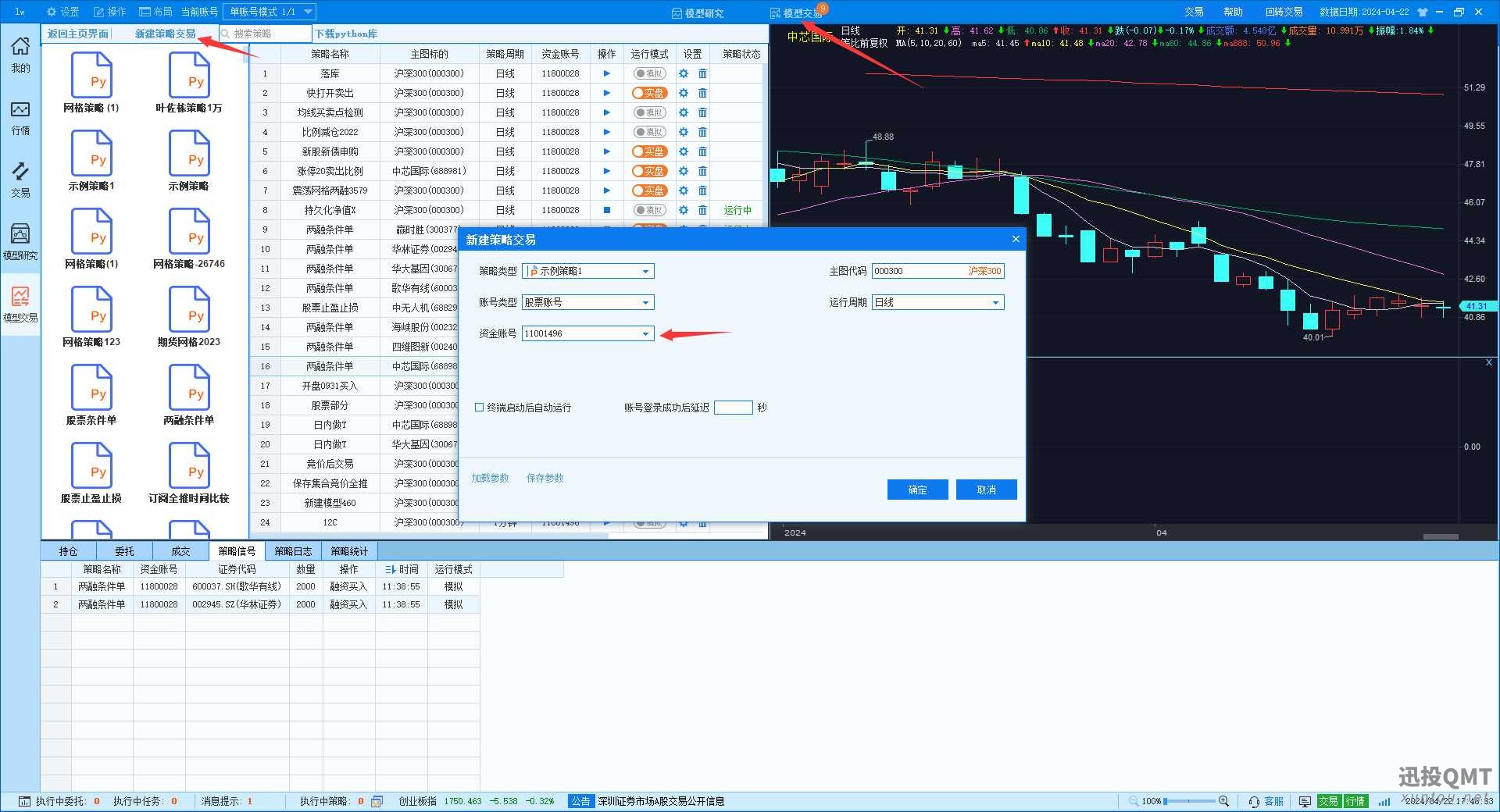Select the 订阅全推时间比较 strategy icon
This screenshot has width=1500, height=812.
(x=189, y=473)
